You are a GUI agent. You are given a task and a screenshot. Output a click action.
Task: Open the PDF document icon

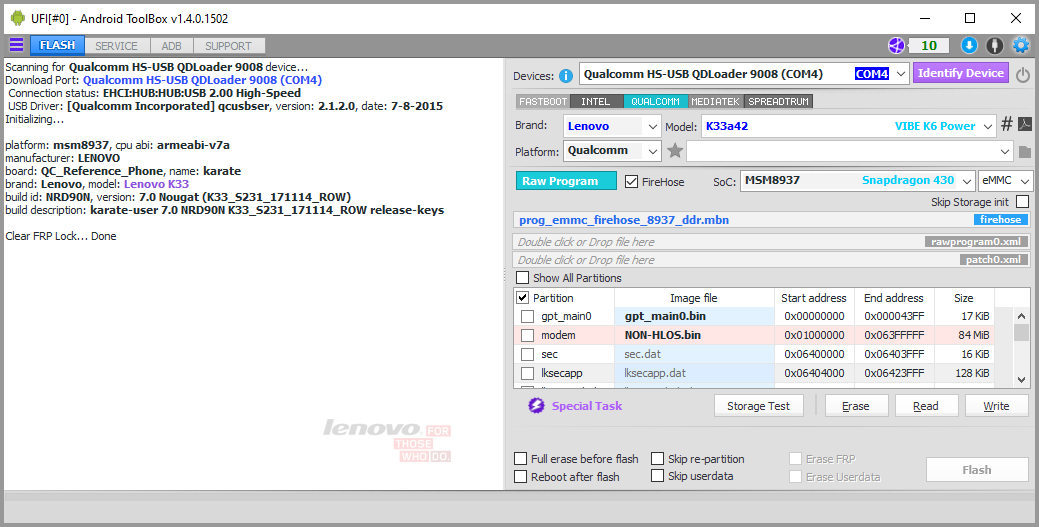[1024, 124]
